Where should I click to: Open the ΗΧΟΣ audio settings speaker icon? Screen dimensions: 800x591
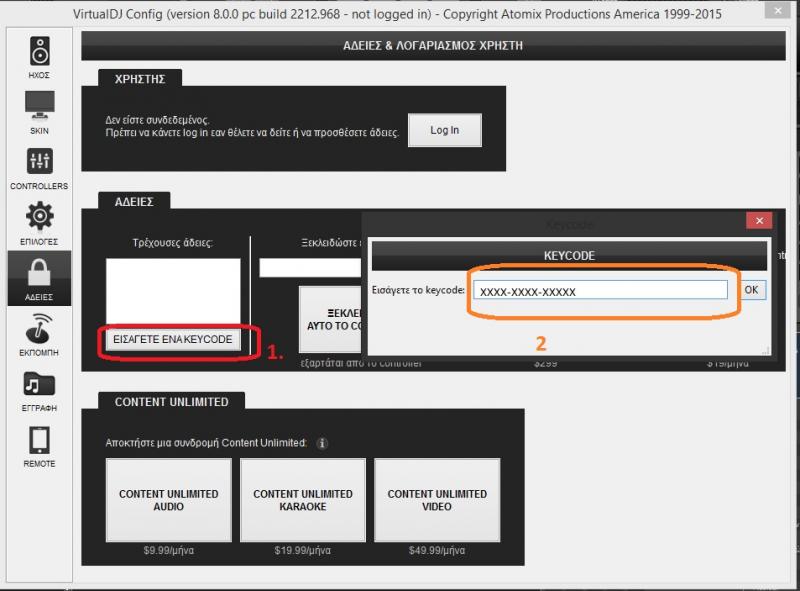tap(39, 51)
